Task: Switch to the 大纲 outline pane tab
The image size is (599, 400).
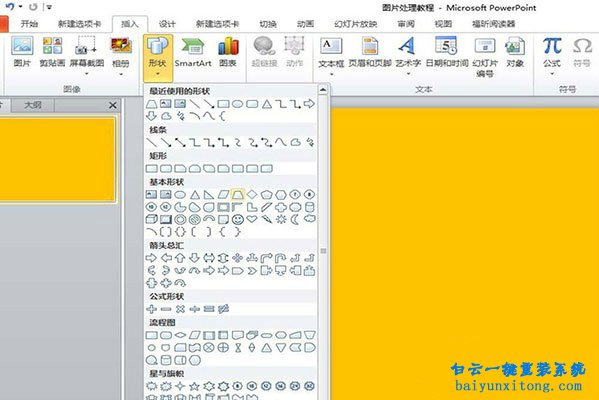Action: tap(33, 105)
